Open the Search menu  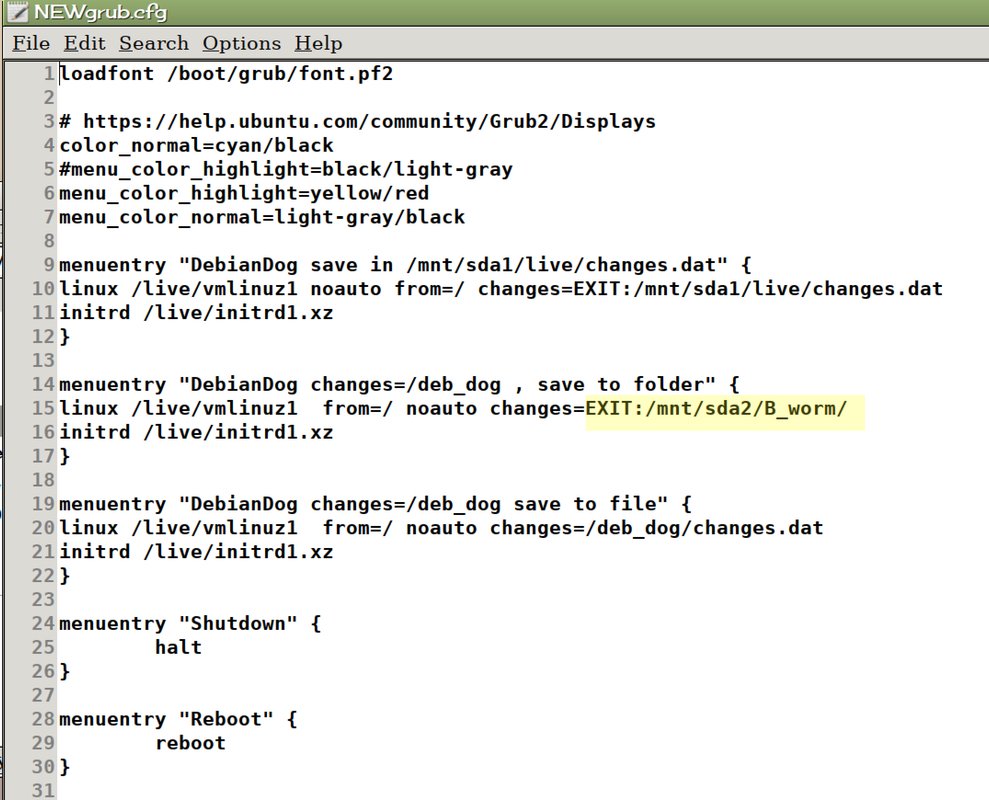(154, 44)
